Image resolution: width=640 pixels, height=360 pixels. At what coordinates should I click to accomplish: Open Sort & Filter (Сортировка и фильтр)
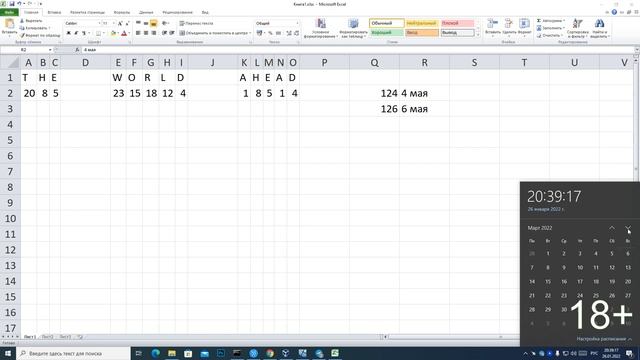[578, 28]
